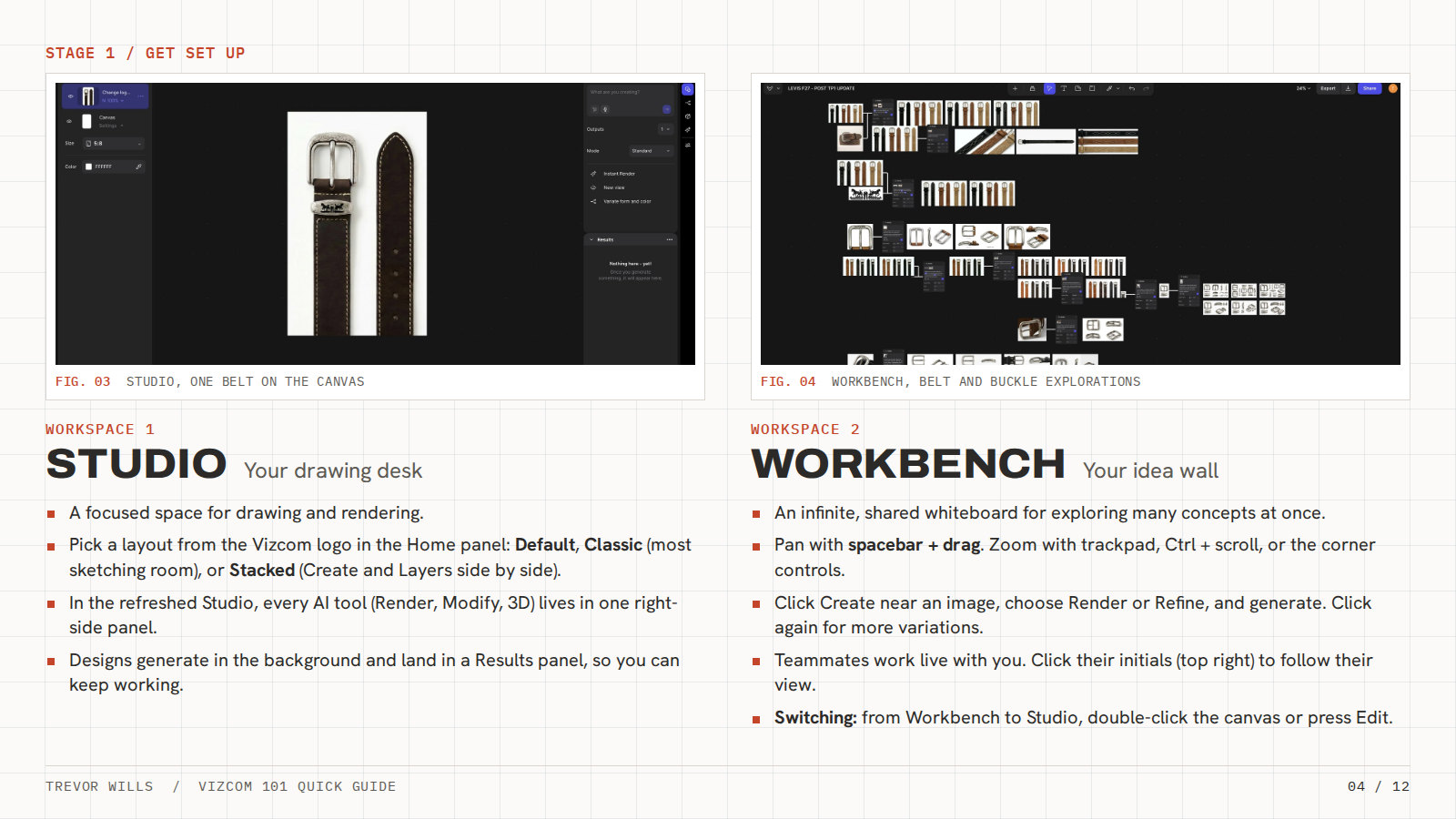Select the belt layer thumbnail in Studio
This screenshot has height=819, width=1456.
(88, 96)
